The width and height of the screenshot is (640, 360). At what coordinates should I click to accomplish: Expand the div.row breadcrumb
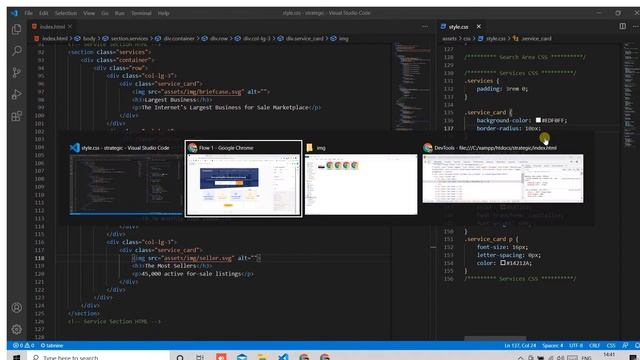[215, 39]
